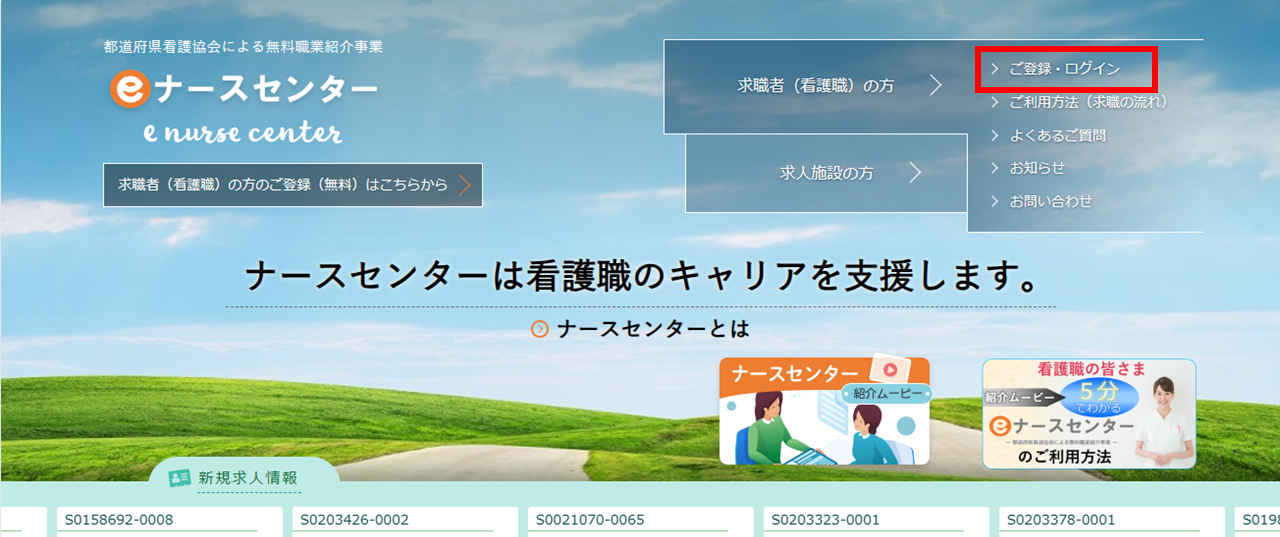
Task: Open ご利用方法（求職の流れ） link
Action: coord(1088,102)
